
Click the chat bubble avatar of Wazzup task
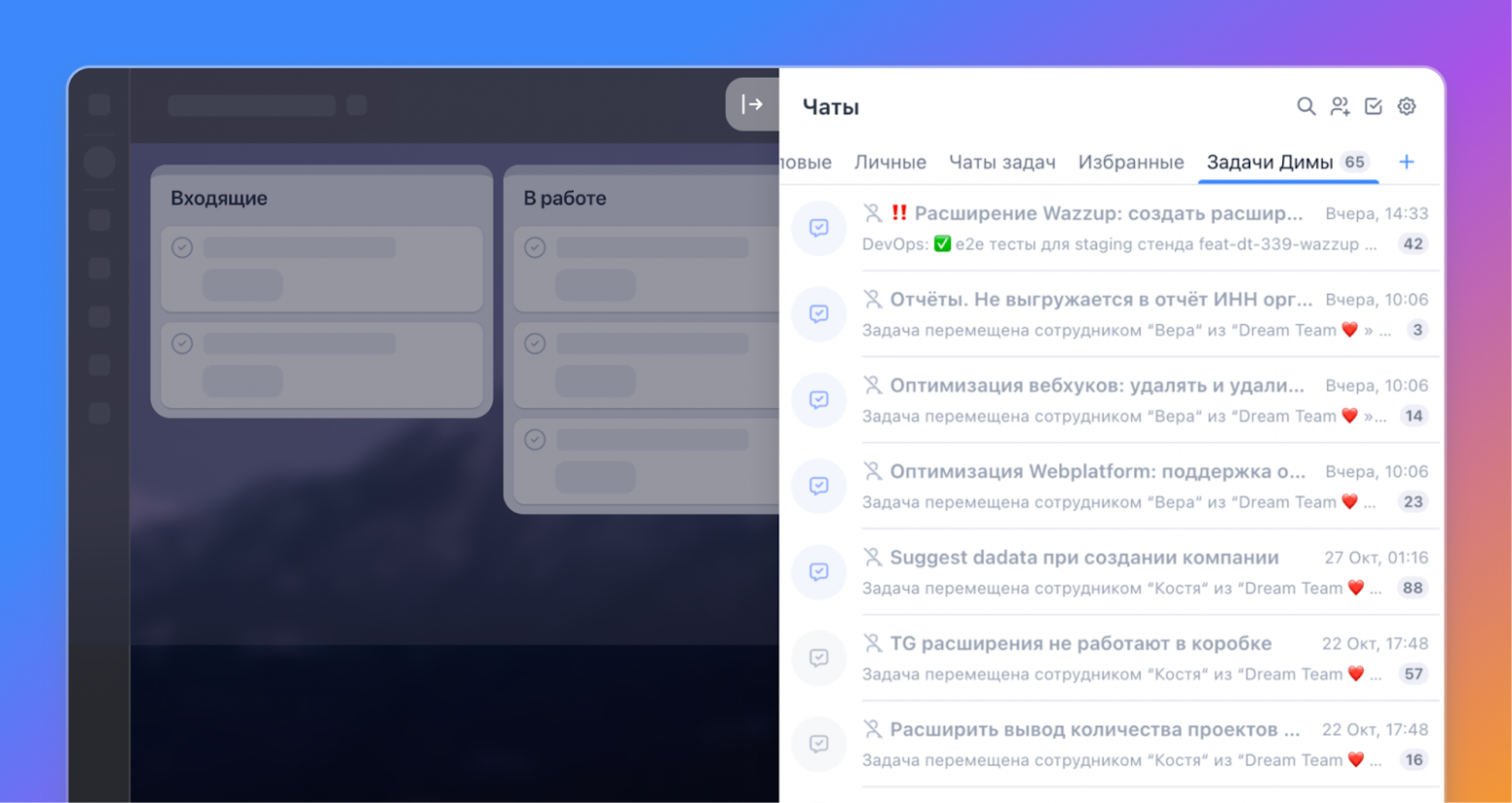(x=819, y=228)
